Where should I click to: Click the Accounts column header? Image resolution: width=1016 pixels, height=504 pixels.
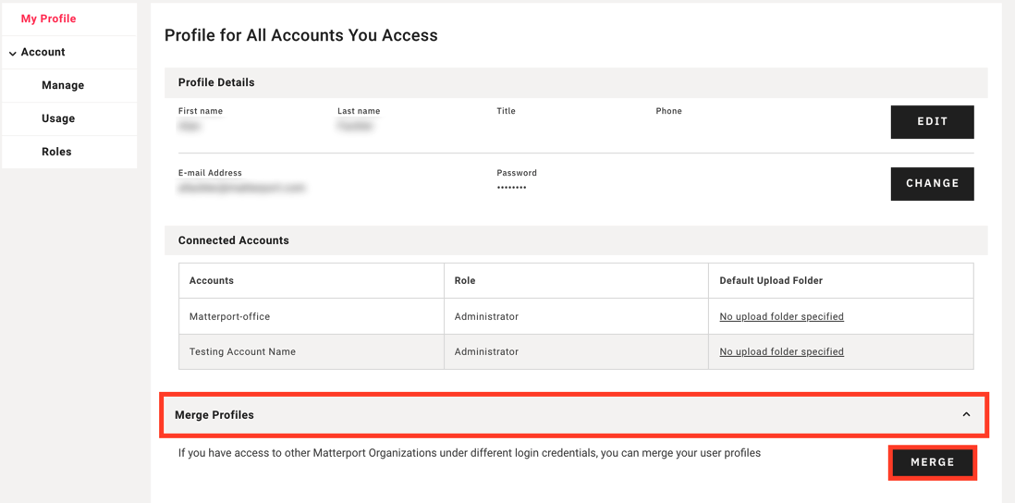(211, 281)
